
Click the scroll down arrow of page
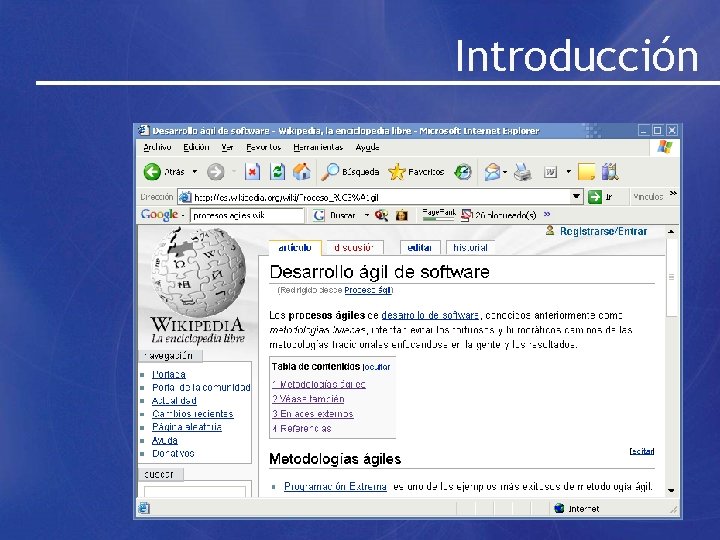(671, 490)
